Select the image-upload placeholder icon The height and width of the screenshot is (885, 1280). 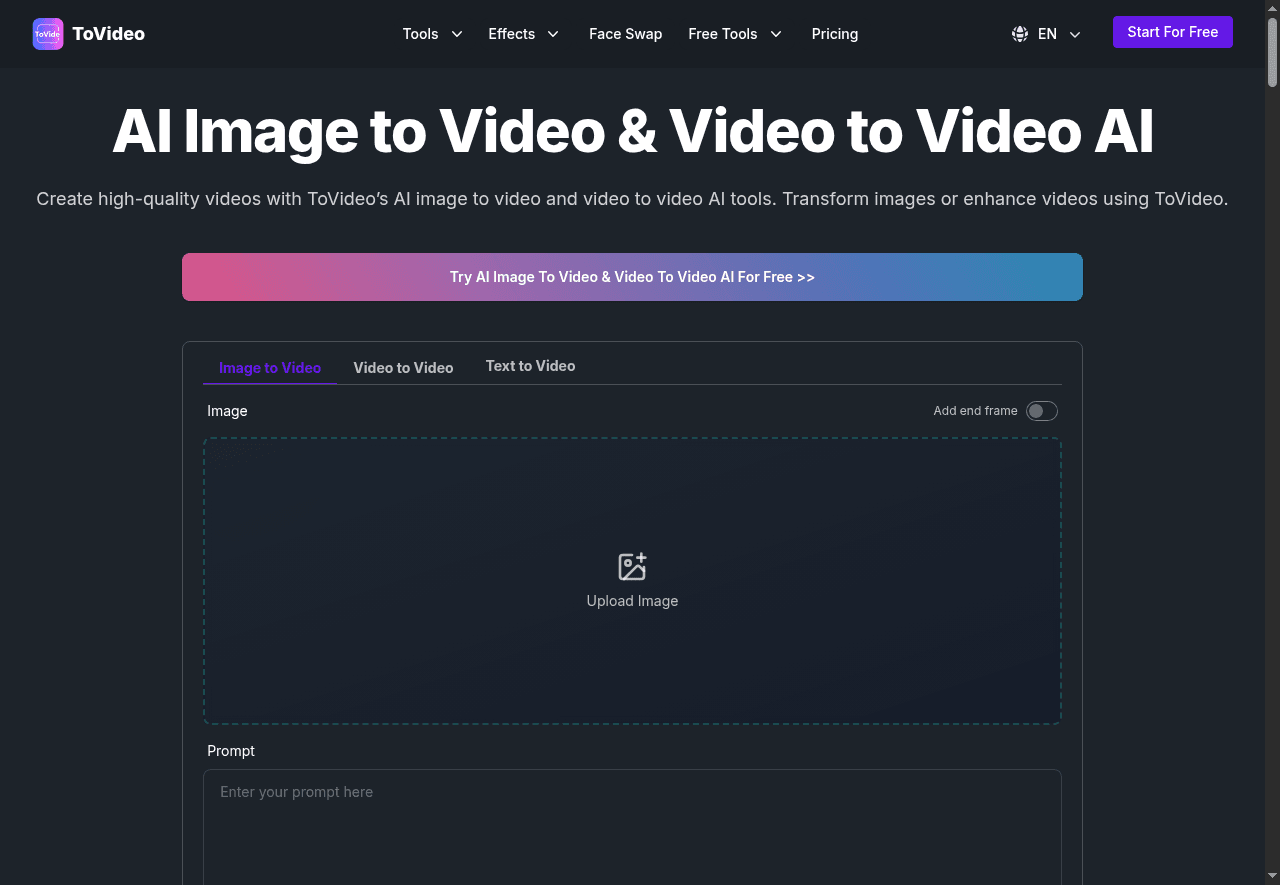(x=632, y=566)
